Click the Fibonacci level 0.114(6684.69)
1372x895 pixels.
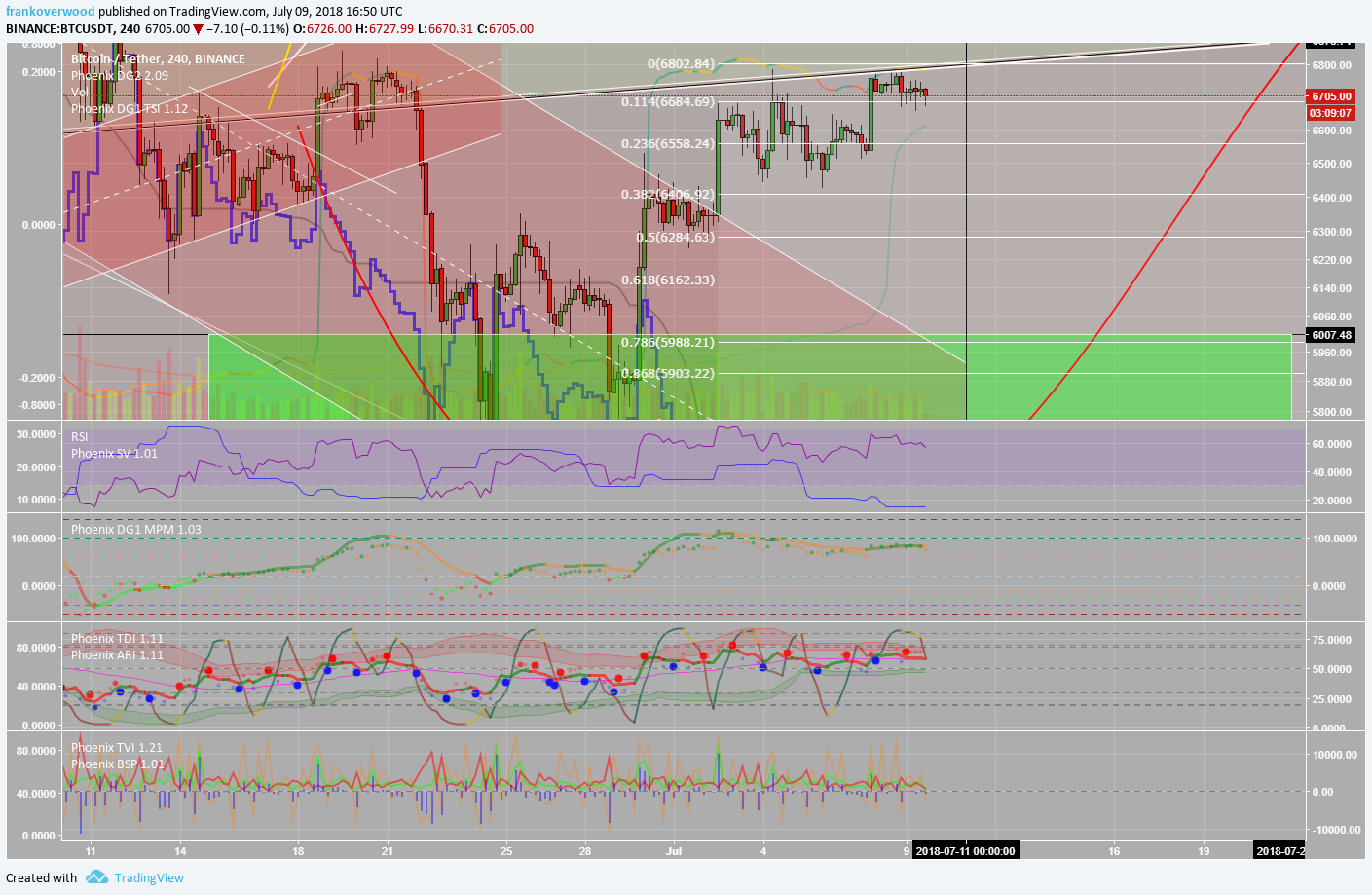pos(668,101)
